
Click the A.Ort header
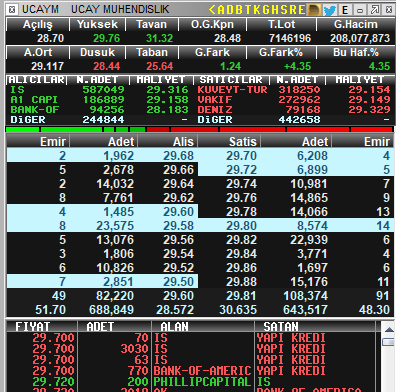tap(38, 52)
